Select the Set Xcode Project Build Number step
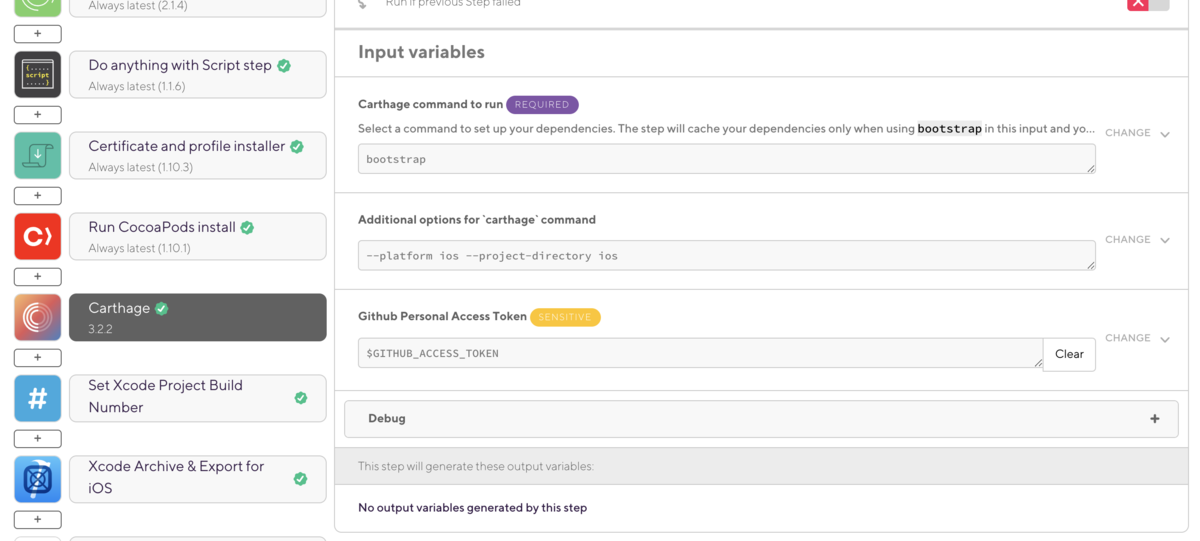 click(198, 399)
